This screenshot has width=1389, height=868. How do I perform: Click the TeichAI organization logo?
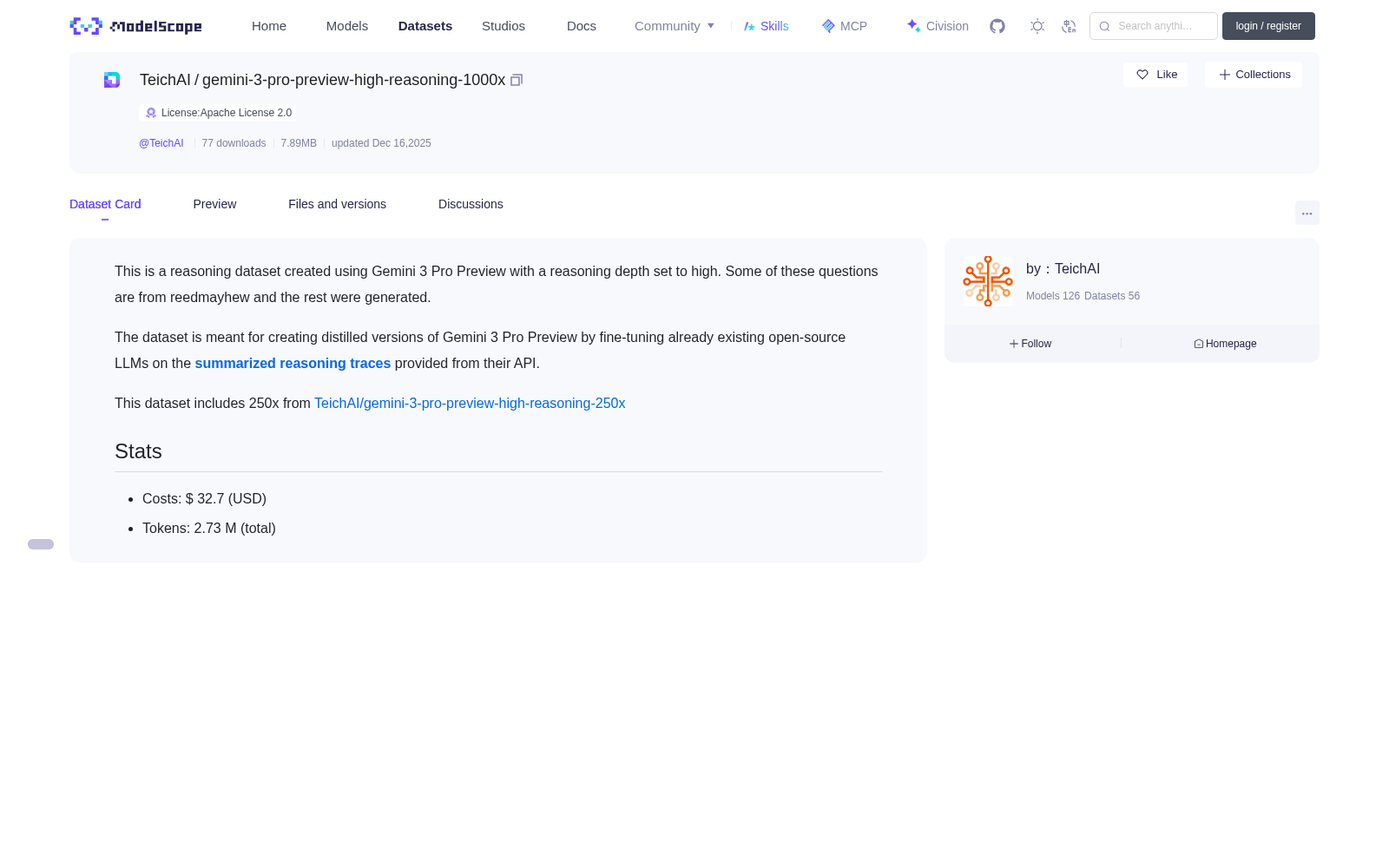(x=988, y=281)
